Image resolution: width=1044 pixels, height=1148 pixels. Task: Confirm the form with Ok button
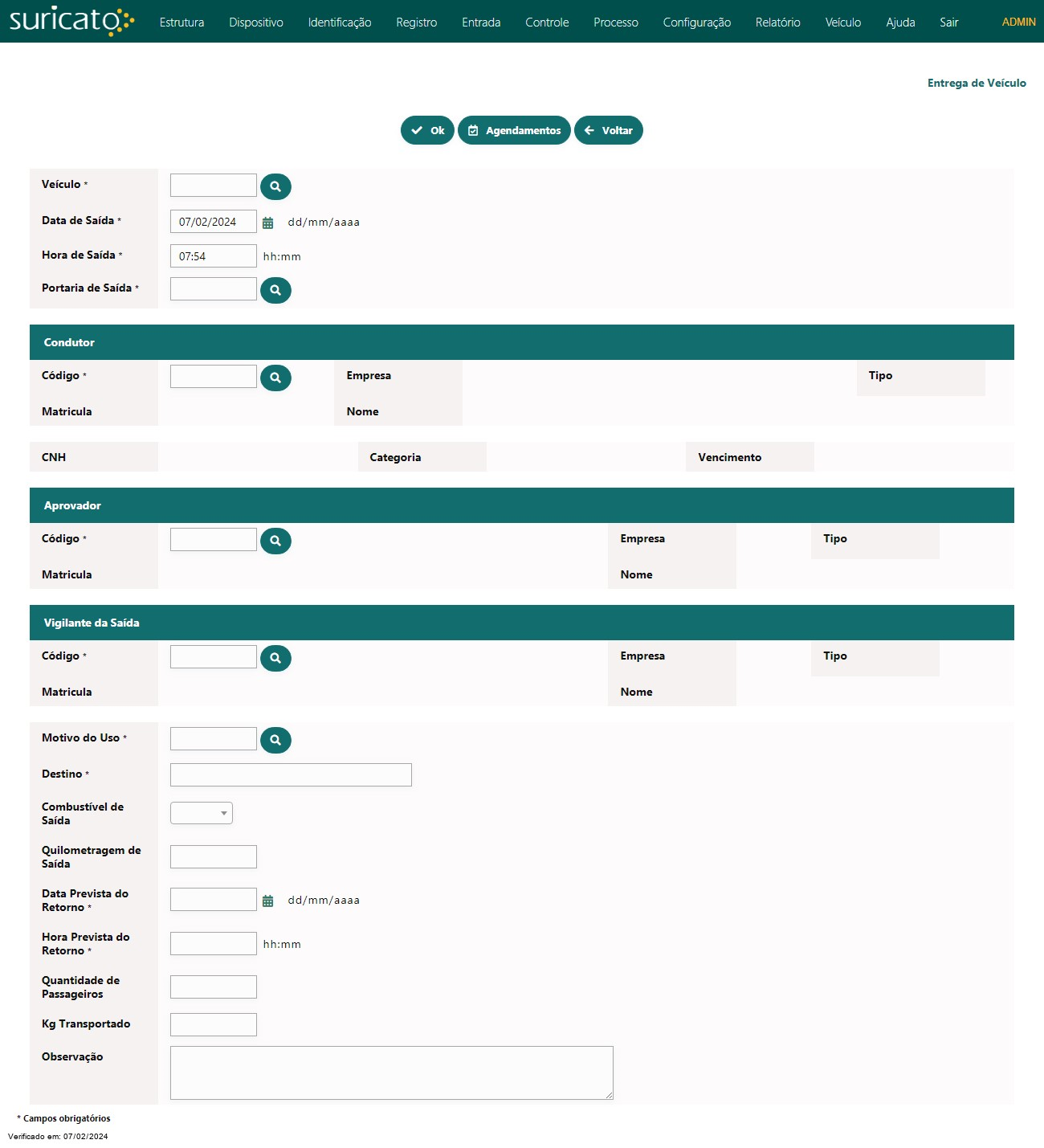[427, 130]
